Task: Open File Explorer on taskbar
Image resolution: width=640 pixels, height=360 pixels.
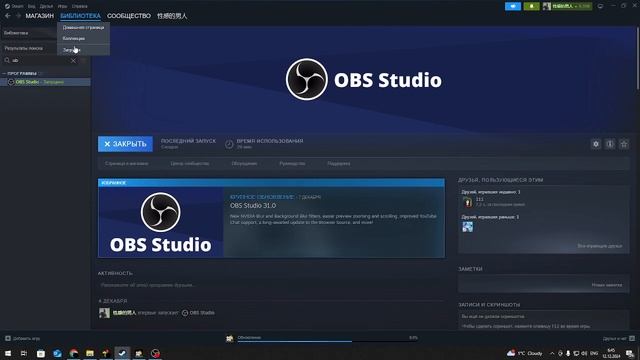Action: click(90, 353)
